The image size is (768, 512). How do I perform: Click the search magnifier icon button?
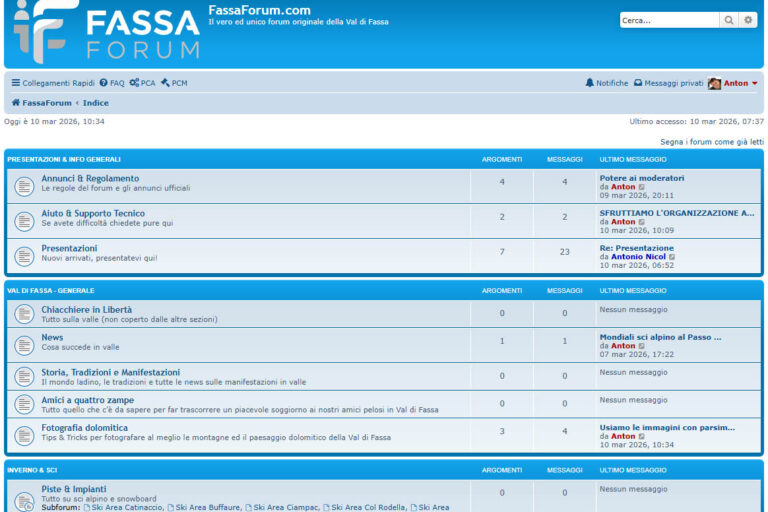729,20
